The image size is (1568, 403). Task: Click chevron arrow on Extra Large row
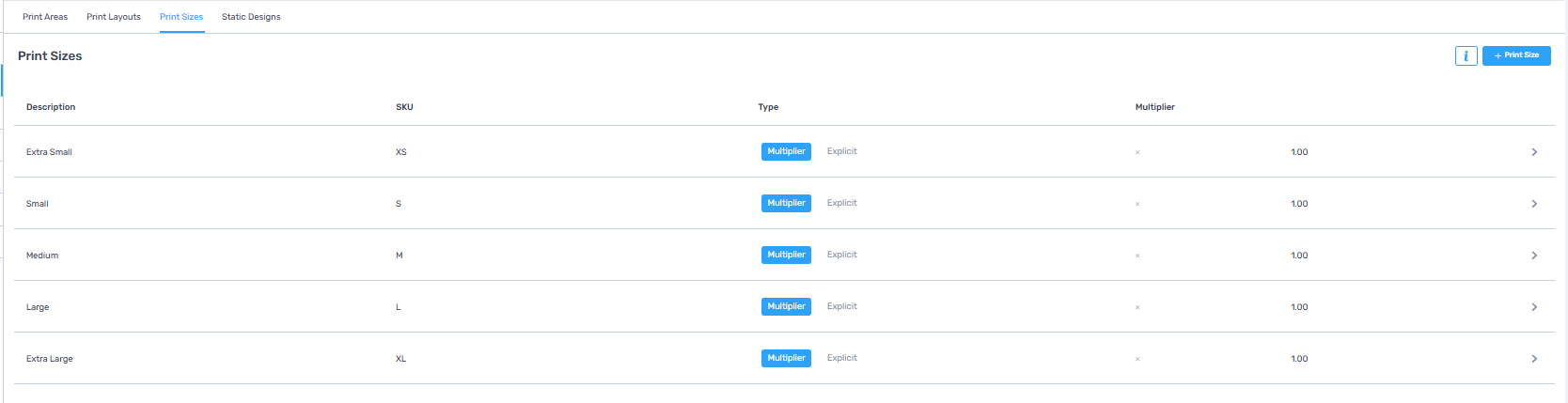click(x=1534, y=359)
